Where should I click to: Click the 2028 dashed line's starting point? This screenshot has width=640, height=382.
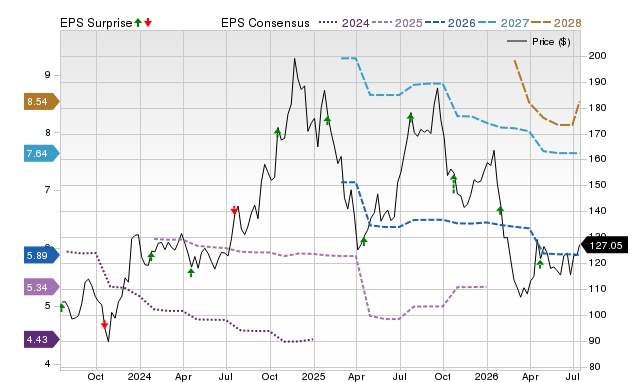[514, 60]
